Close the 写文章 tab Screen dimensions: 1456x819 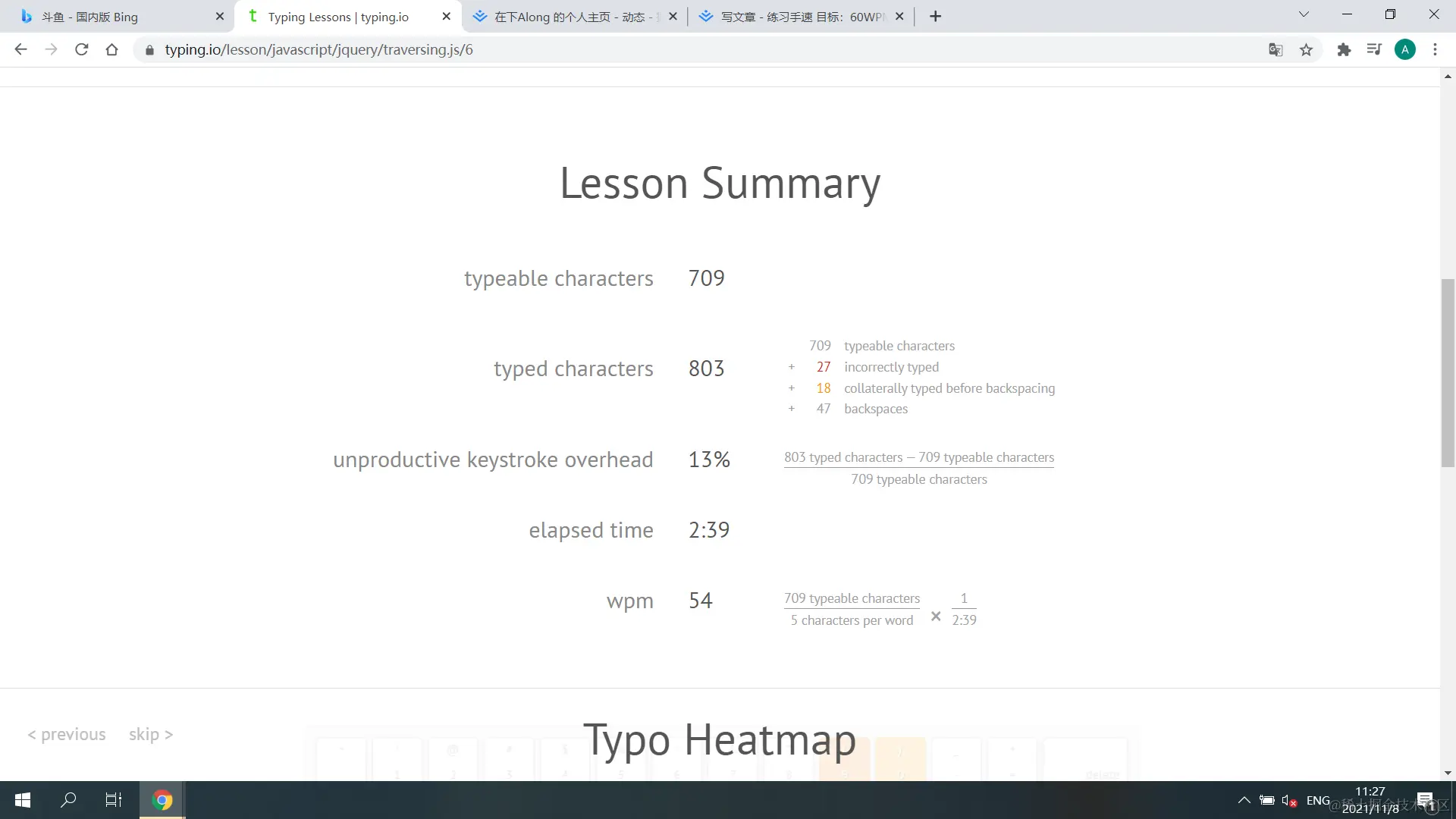[x=899, y=17]
